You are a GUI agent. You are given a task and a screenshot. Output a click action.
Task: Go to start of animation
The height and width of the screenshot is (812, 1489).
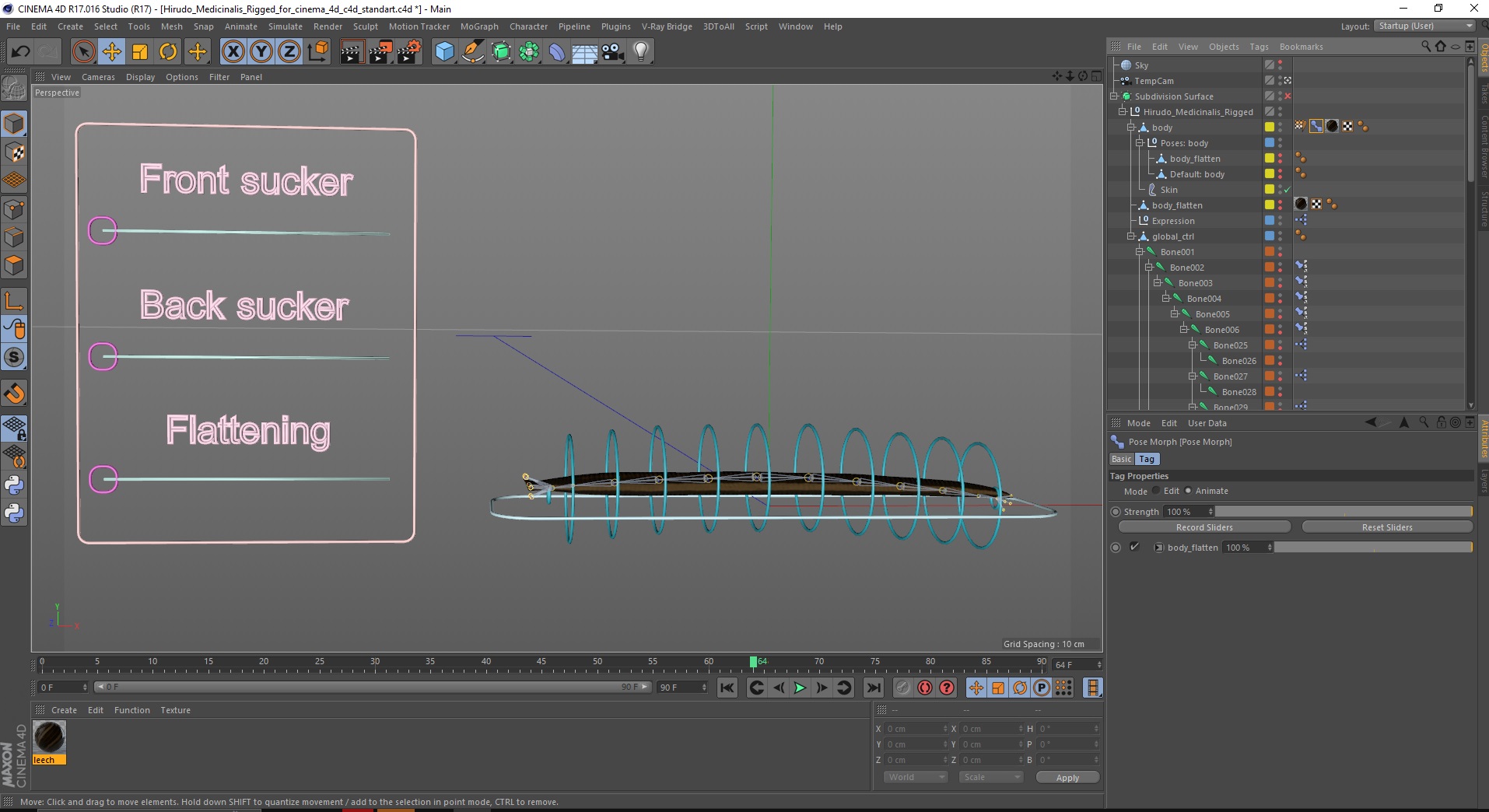(727, 688)
